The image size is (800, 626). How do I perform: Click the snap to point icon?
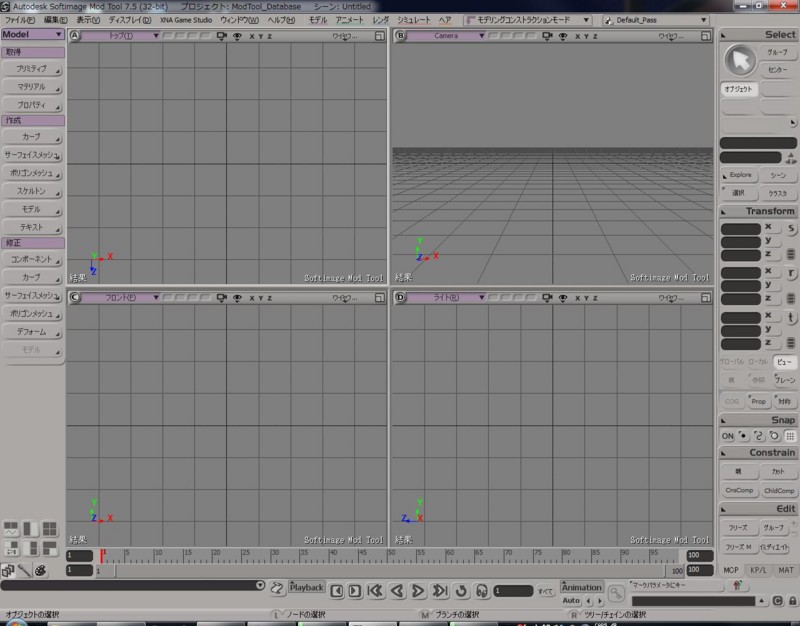pos(743,436)
